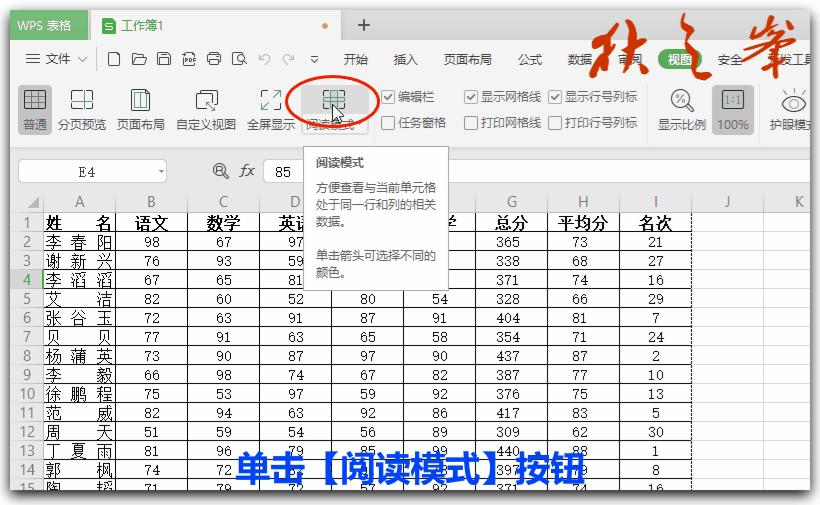The height and width of the screenshot is (505, 820).
Task: Add a new tab with plus
Action: tap(364, 25)
